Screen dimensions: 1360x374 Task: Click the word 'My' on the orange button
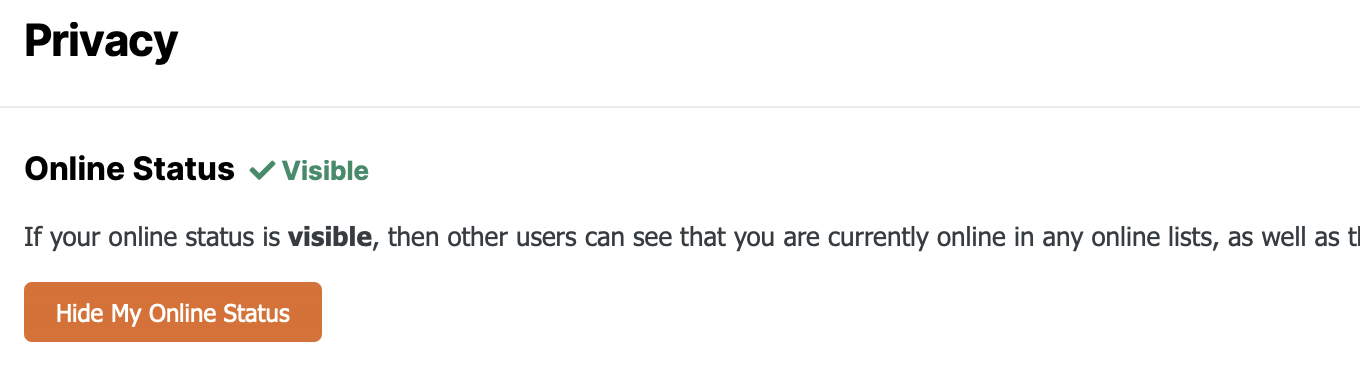pyautogui.click(x=125, y=313)
